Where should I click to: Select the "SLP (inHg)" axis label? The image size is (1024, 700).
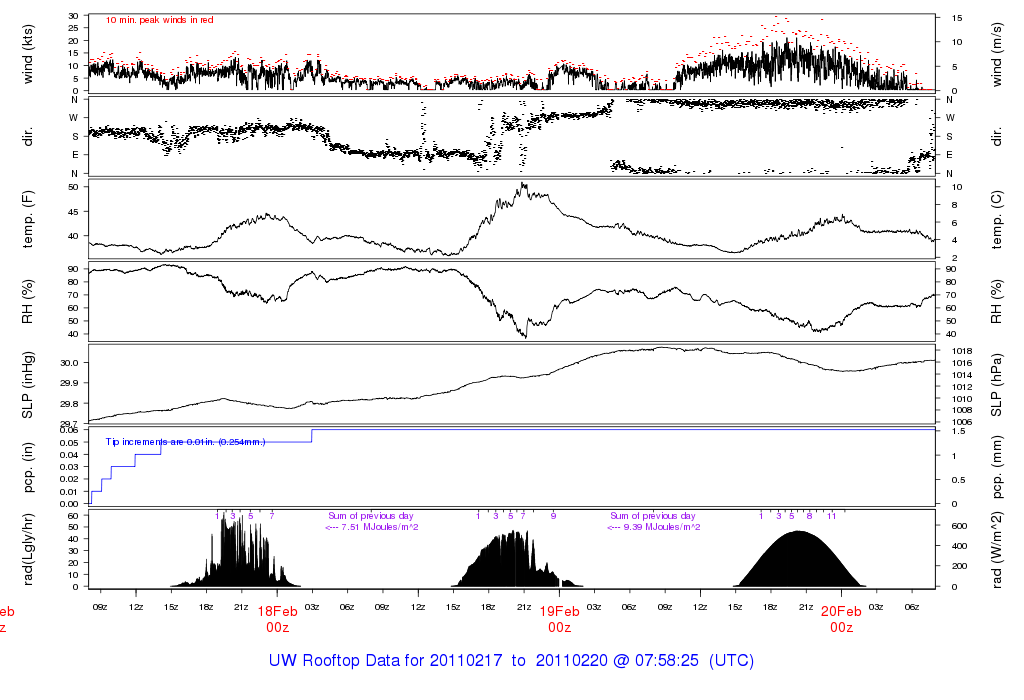coord(27,386)
